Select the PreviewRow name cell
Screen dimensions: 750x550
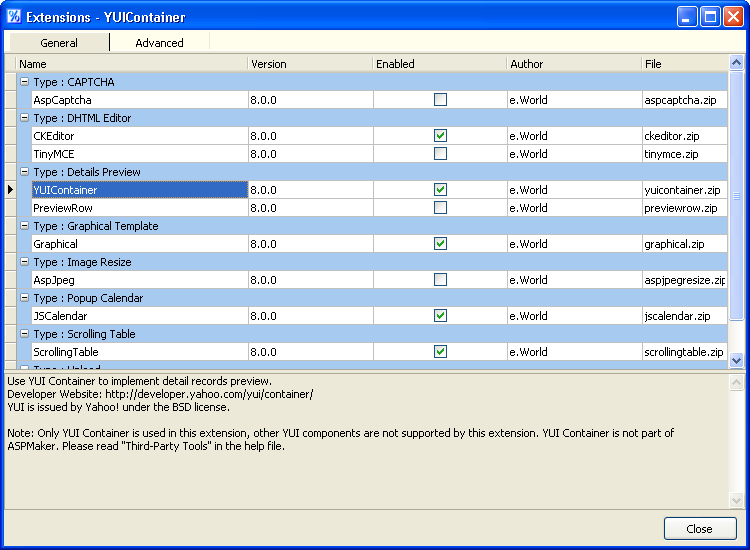140,208
